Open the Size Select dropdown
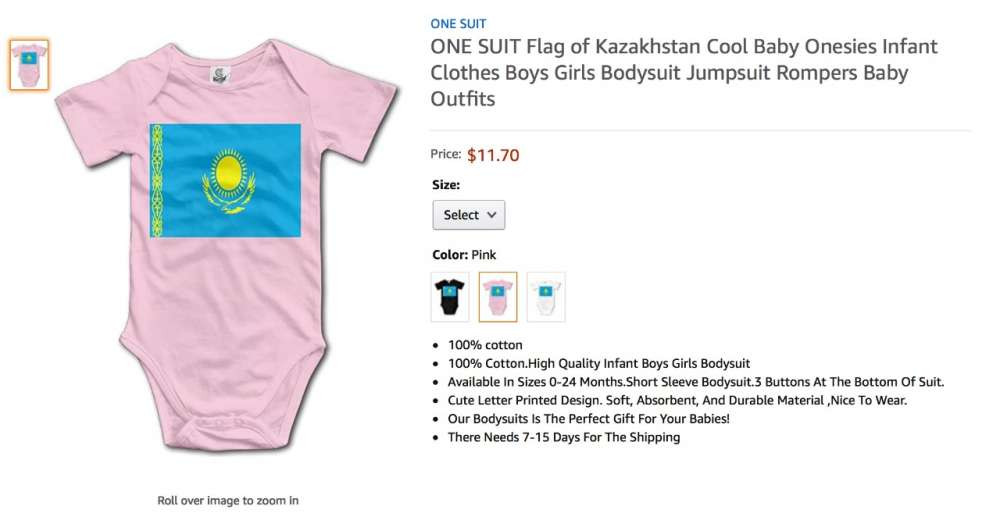Viewport: 1000px width, 524px height. tap(468, 215)
